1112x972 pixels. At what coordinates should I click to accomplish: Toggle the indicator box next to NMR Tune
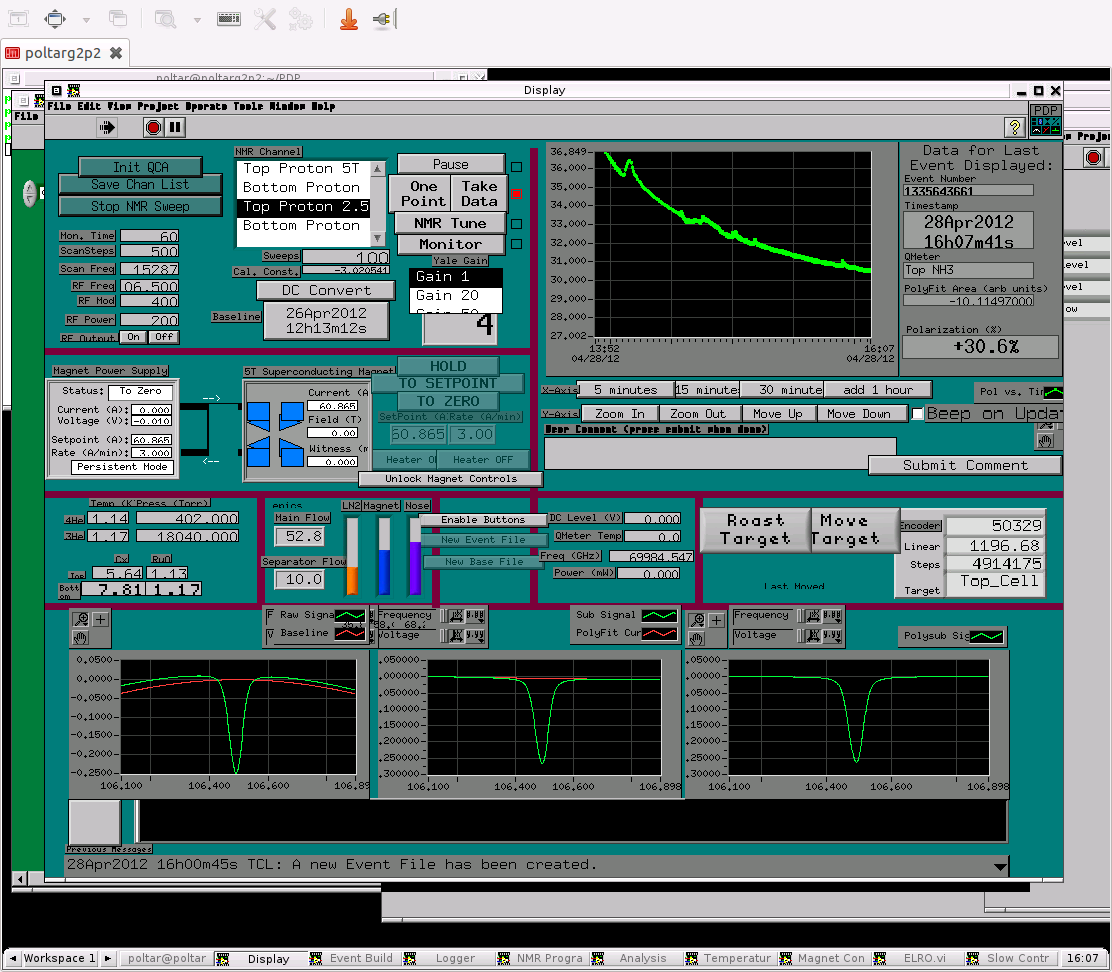tap(516, 224)
